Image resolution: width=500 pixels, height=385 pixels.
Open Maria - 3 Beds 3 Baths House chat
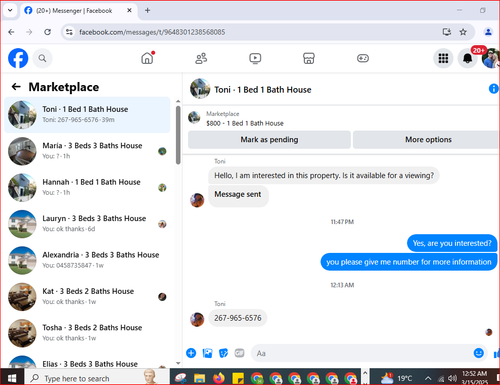click(87, 151)
